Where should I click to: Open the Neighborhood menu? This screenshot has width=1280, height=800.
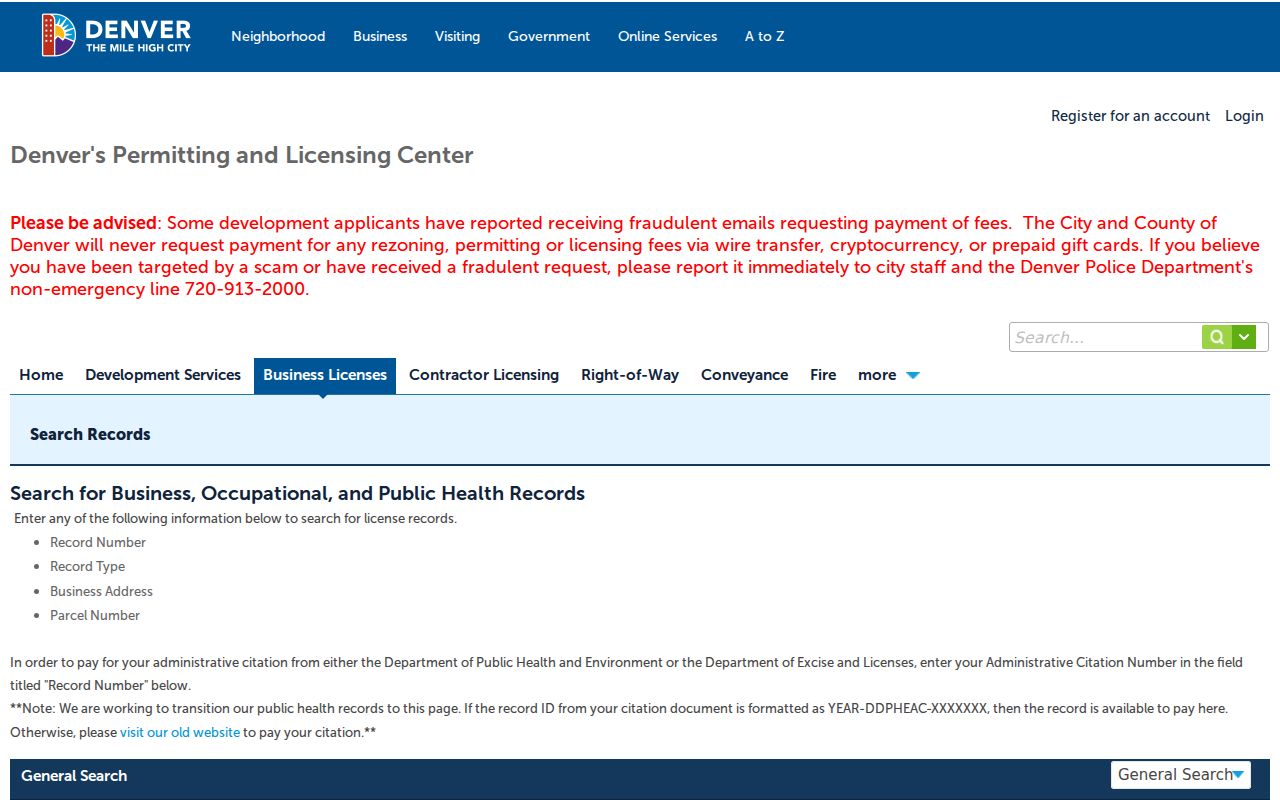278,36
